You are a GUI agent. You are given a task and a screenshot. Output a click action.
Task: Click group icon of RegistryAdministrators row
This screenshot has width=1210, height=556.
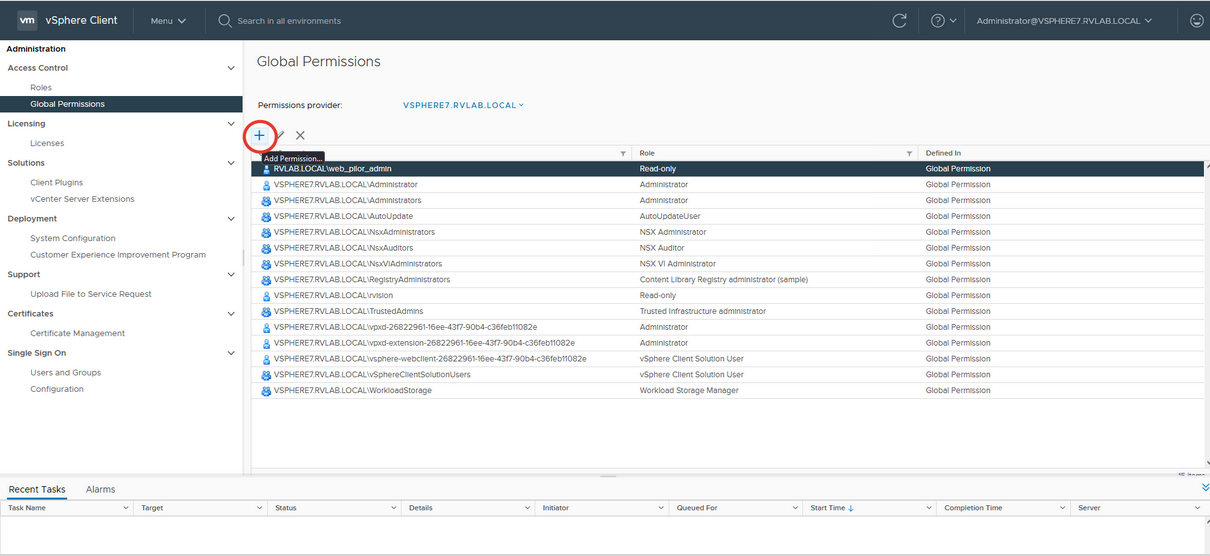click(266, 280)
